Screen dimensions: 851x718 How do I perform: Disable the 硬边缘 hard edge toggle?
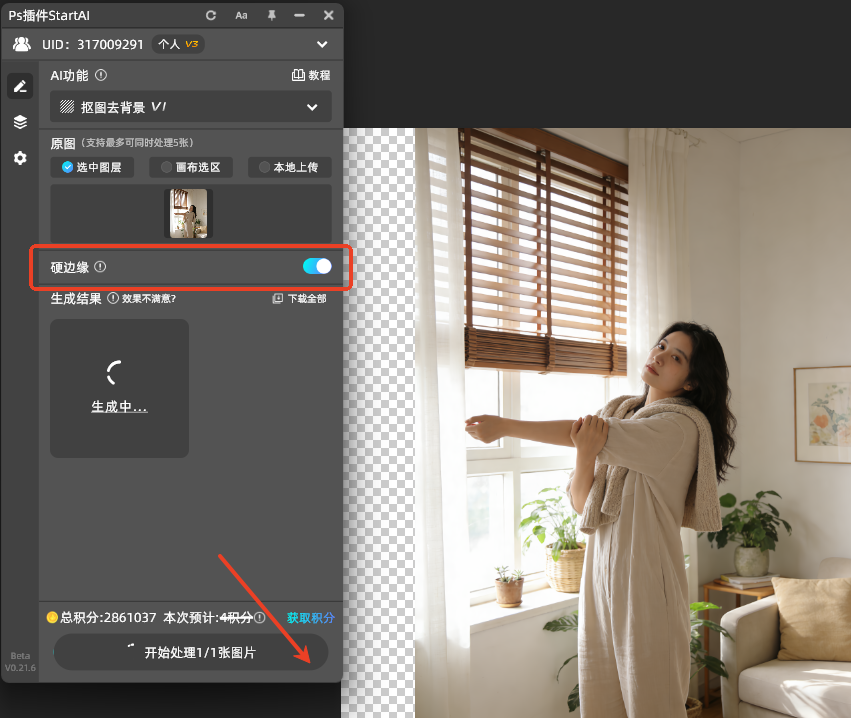[x=316, y=266]
